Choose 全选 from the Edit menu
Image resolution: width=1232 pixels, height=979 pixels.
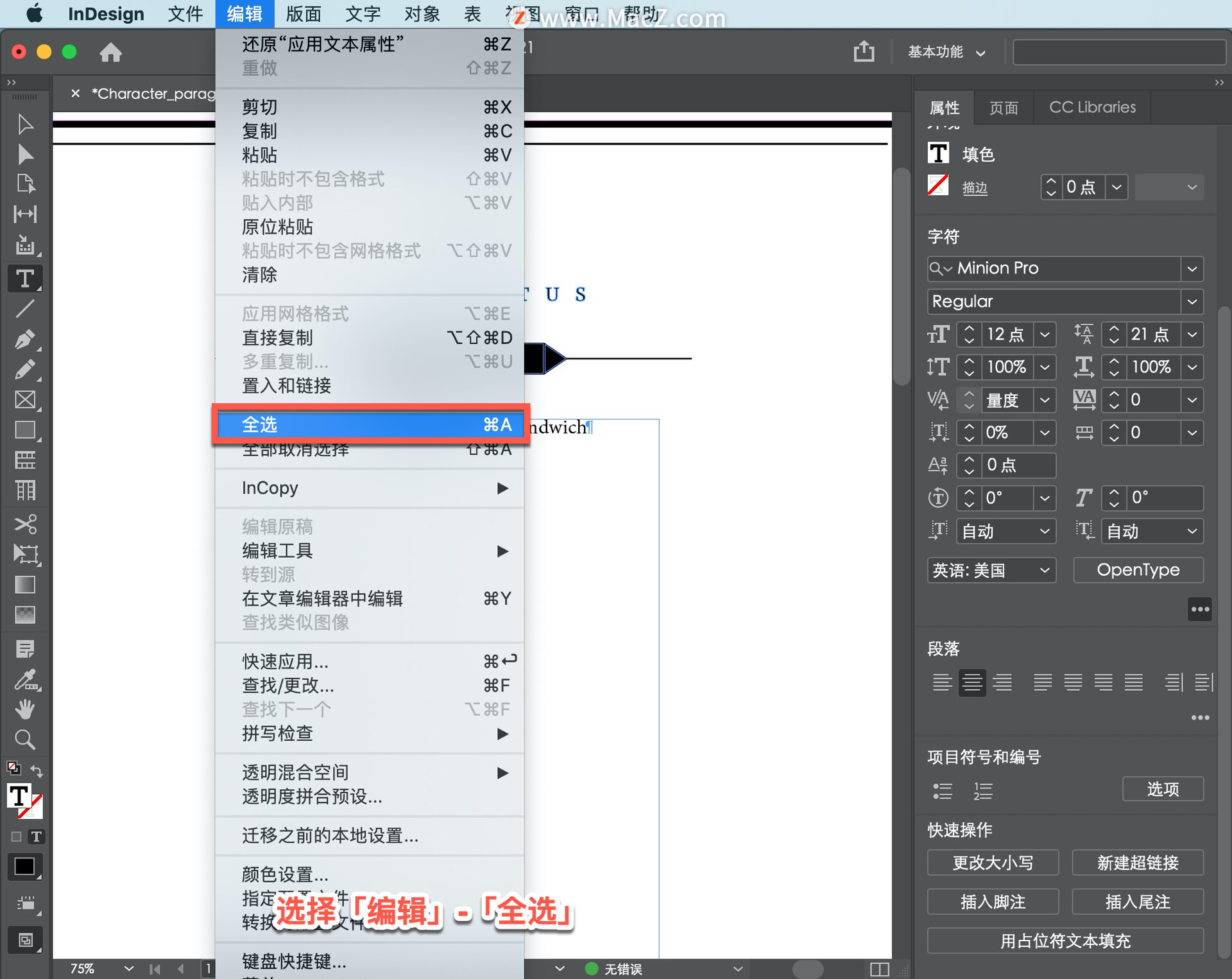click(x=370, y=424)
